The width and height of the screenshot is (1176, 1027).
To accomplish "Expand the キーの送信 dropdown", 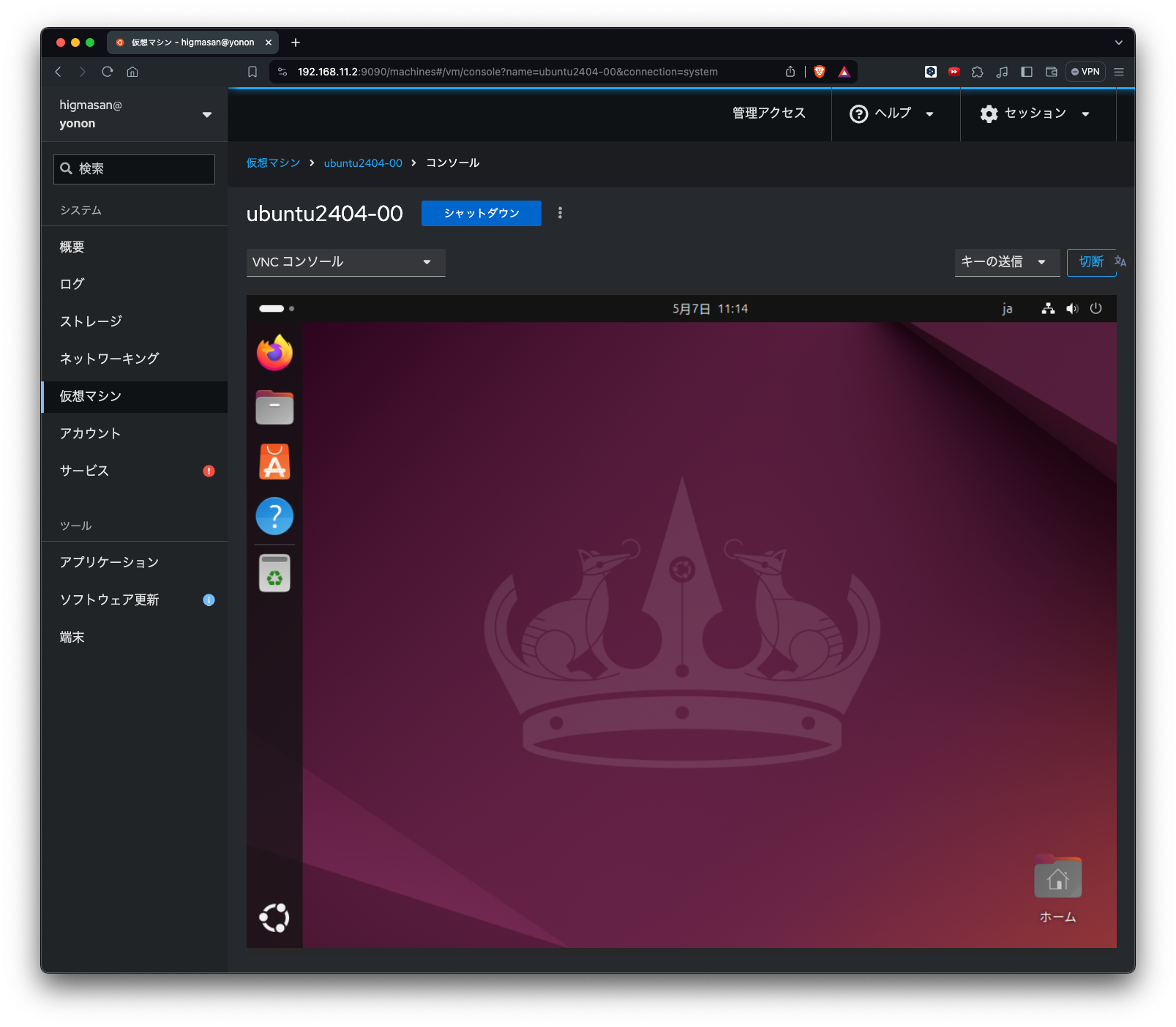I will [x=1007, y=262].
